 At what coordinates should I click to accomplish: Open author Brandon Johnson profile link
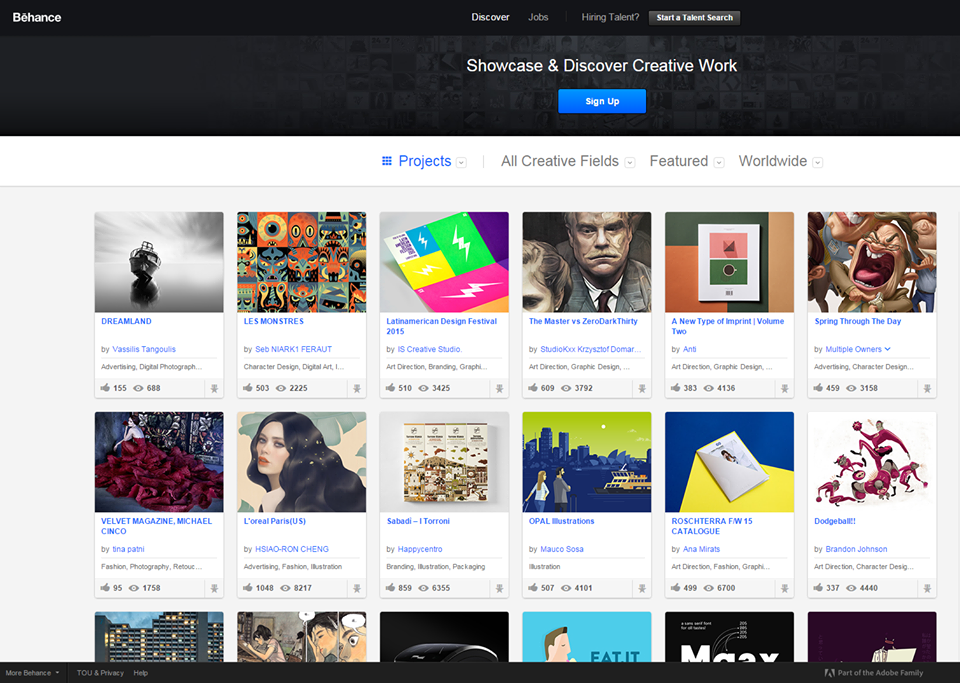(856, 549)
